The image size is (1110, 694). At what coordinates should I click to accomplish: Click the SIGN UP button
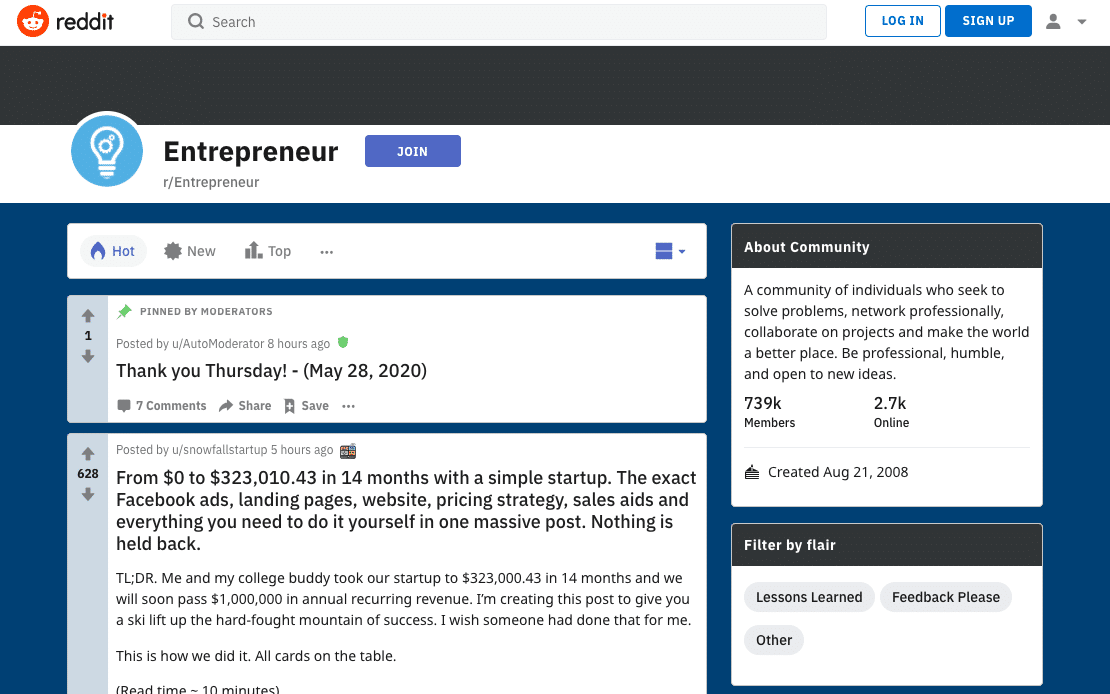point(988,20)
